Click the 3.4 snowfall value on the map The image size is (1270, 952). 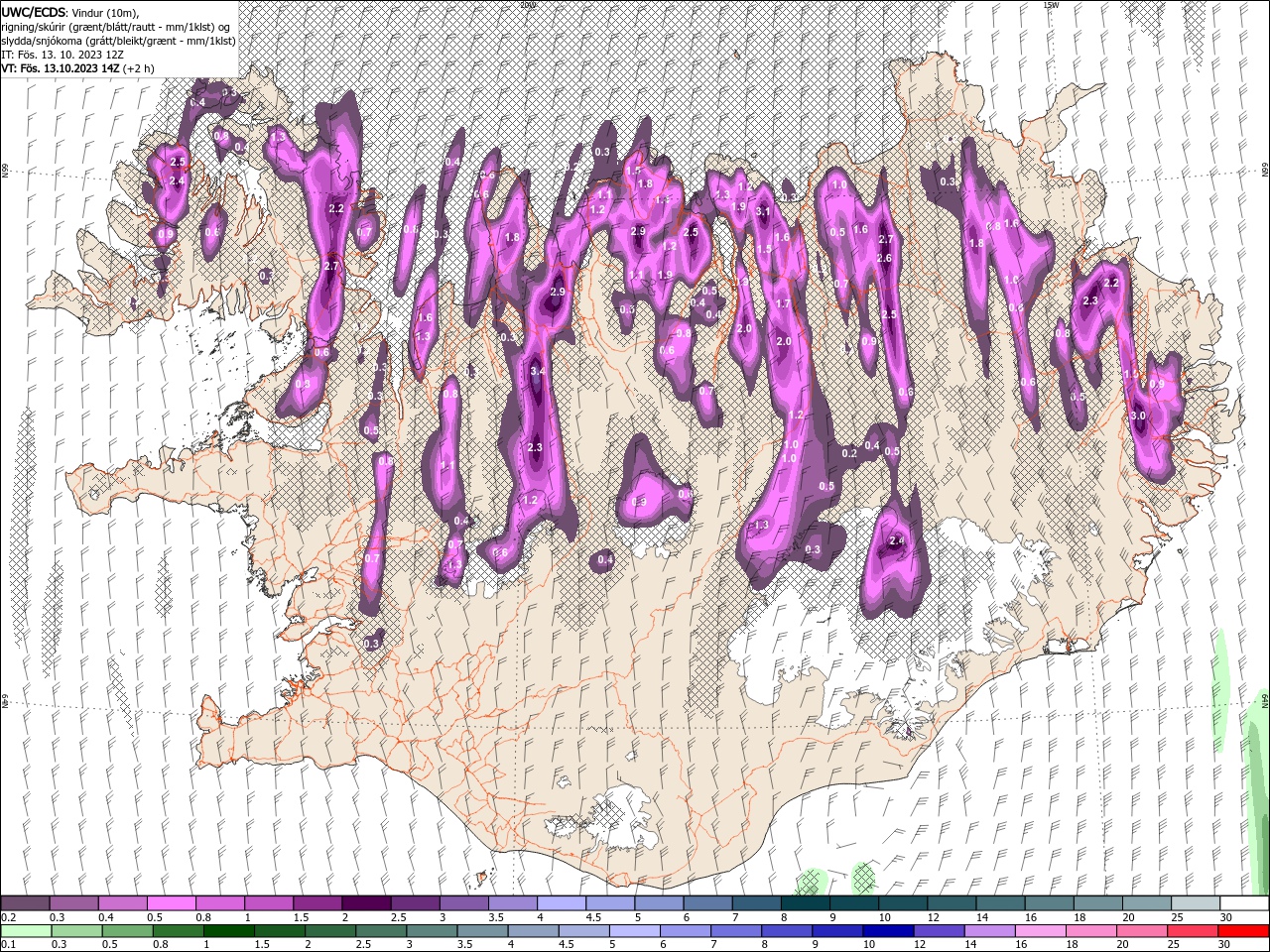539,371
